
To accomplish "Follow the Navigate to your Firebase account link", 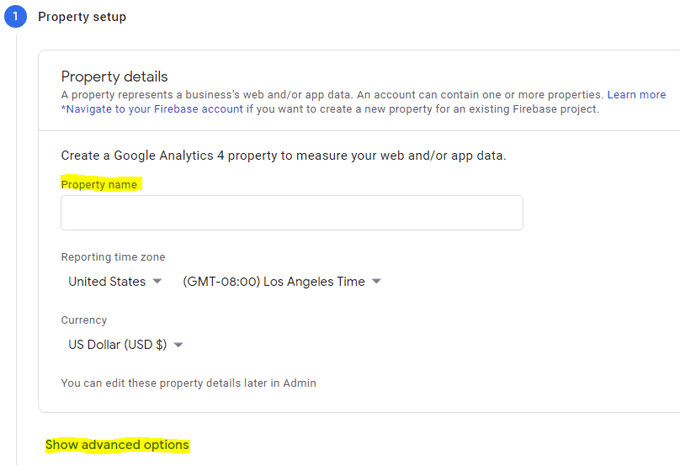I will tap(153, 109).
